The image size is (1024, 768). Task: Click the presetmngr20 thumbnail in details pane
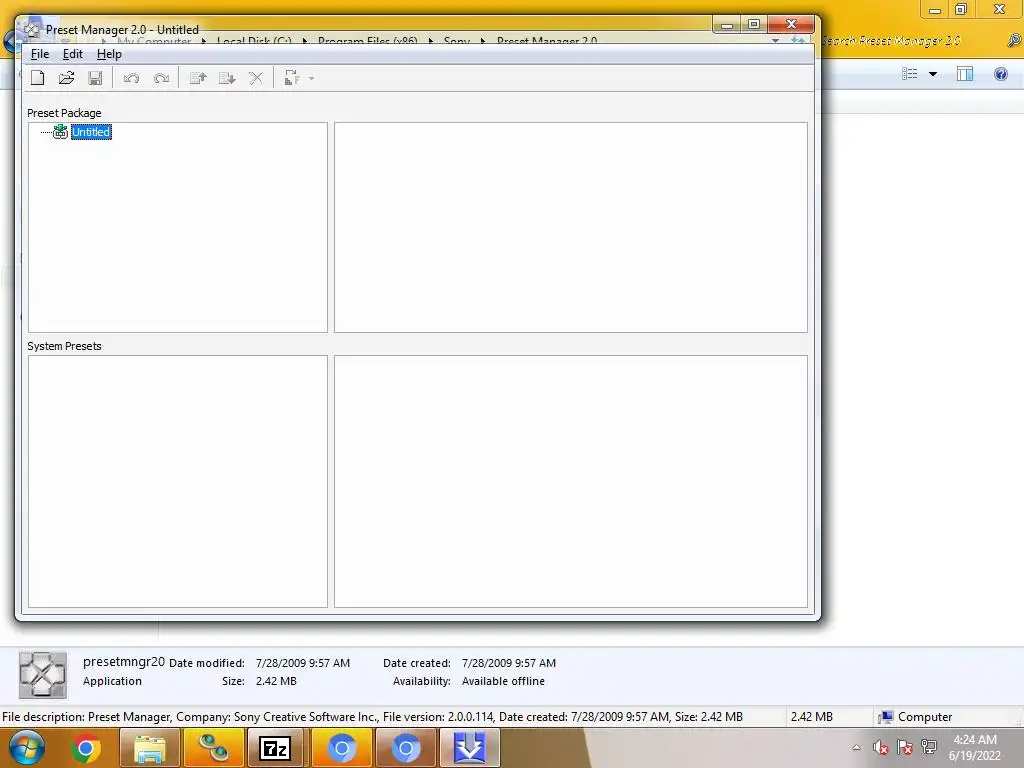coord(42,675)
